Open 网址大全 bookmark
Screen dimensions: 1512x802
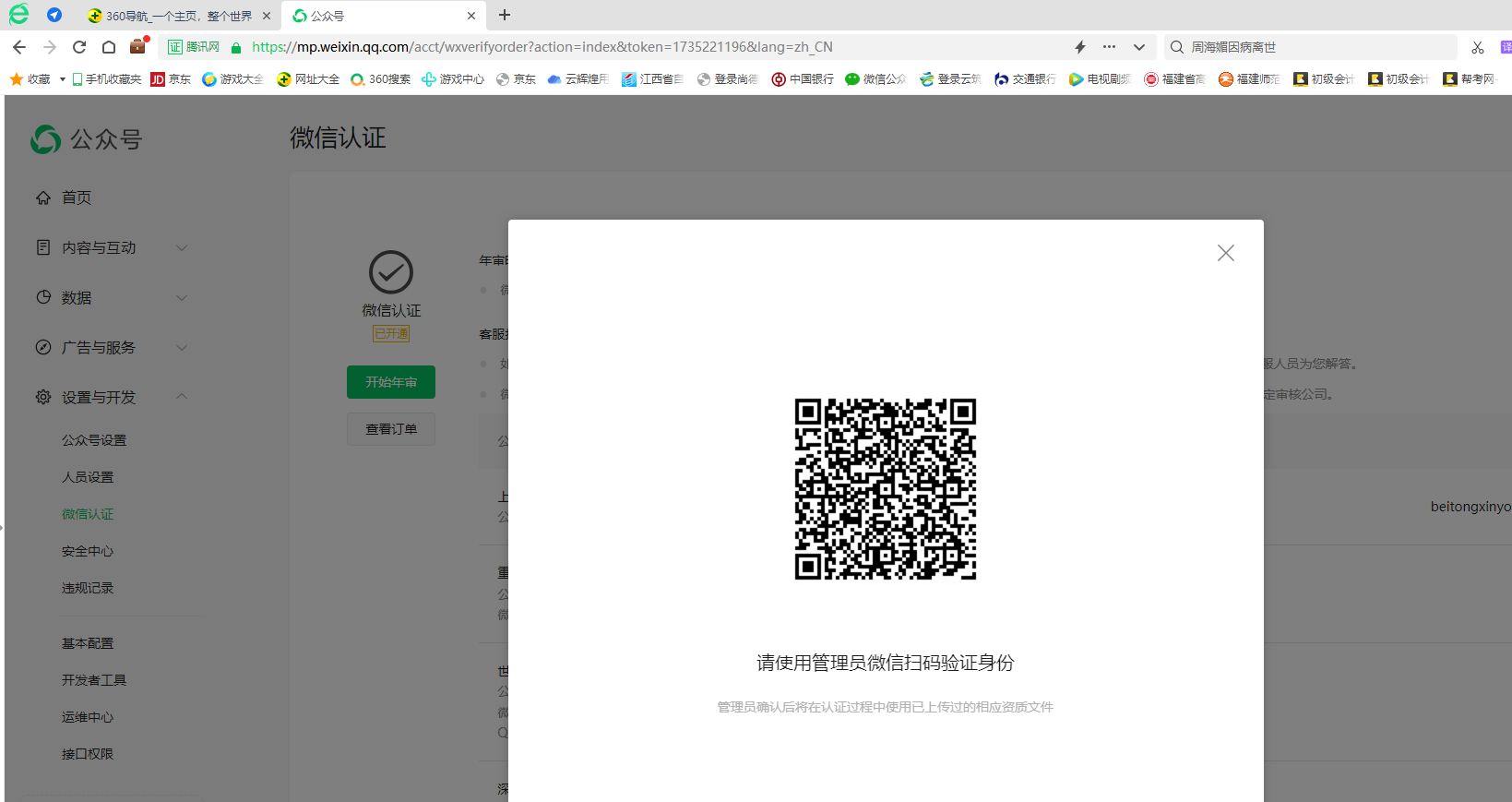[x=308, y=79]
